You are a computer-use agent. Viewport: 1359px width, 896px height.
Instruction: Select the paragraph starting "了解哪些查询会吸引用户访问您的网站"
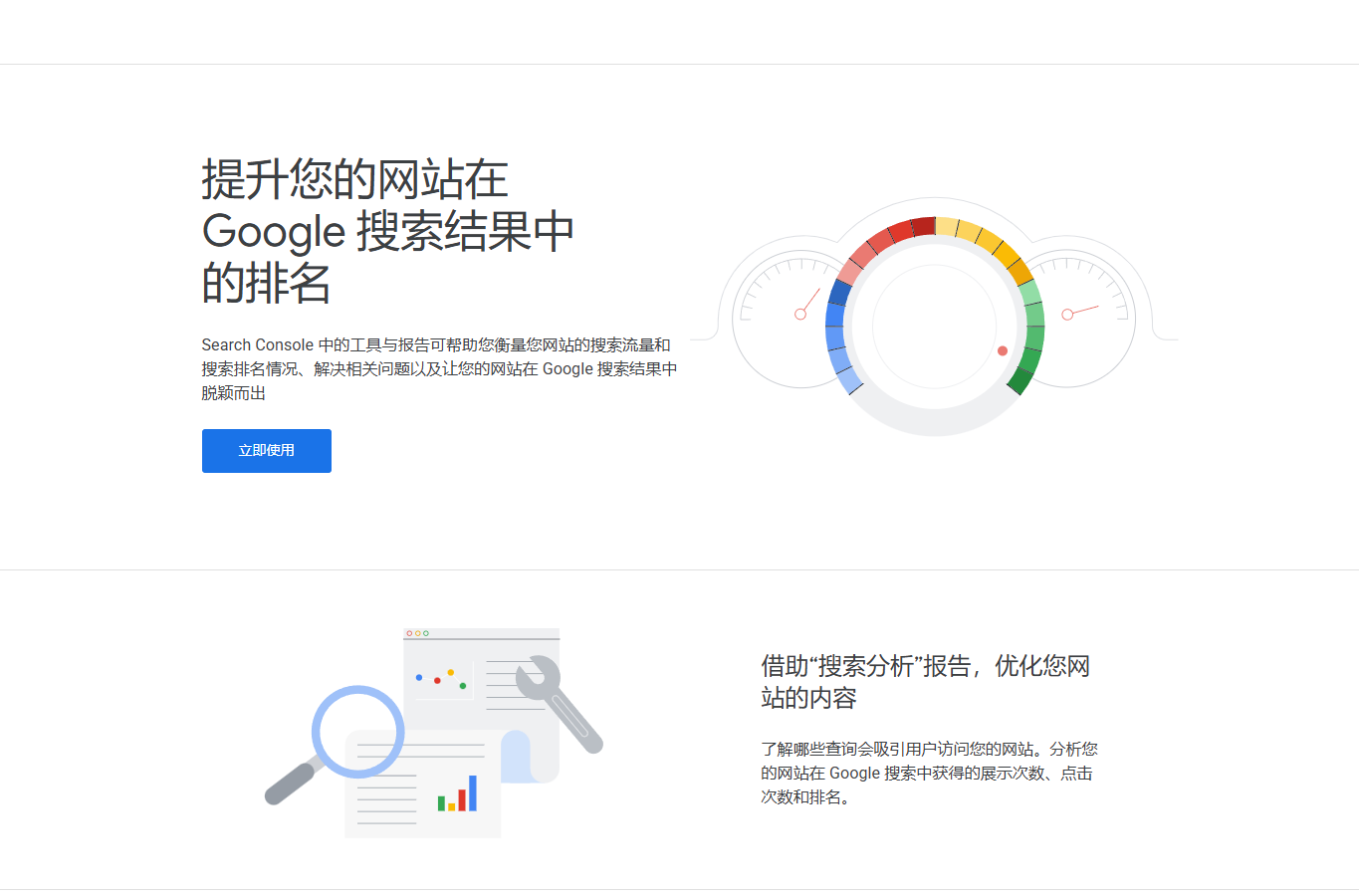[x=930, y=774]
